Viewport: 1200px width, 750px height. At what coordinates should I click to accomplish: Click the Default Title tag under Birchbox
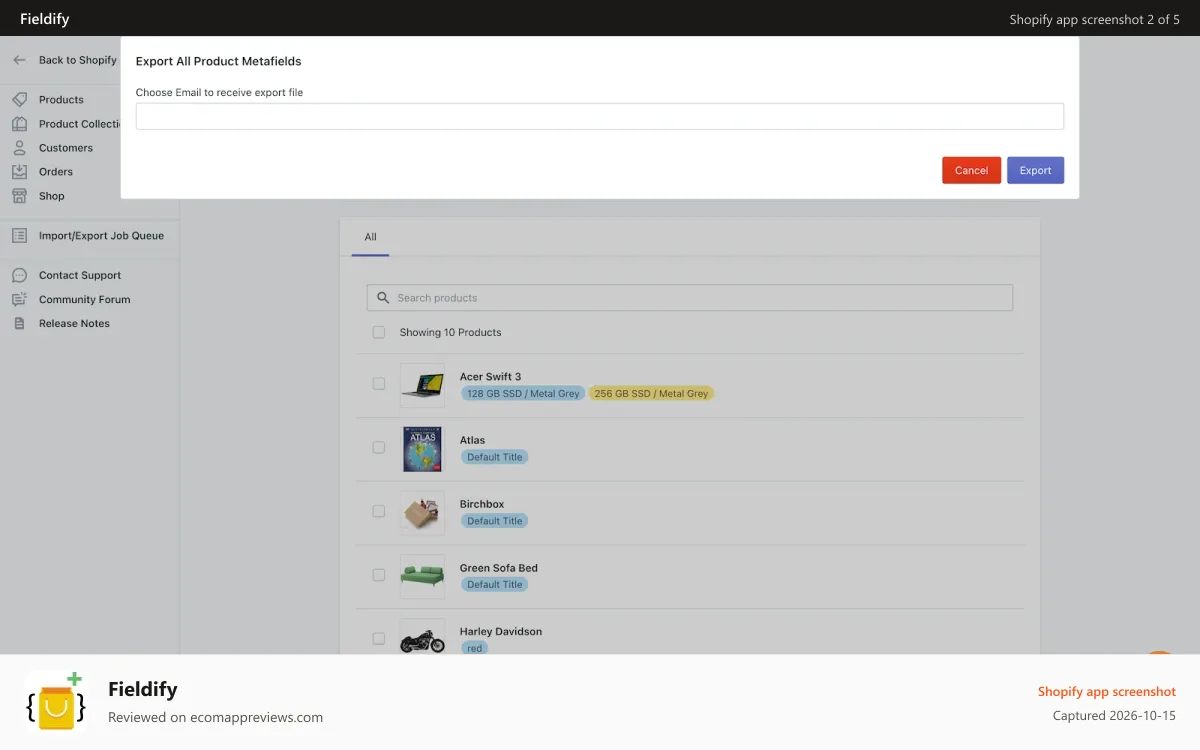click(x=495, y=521)
